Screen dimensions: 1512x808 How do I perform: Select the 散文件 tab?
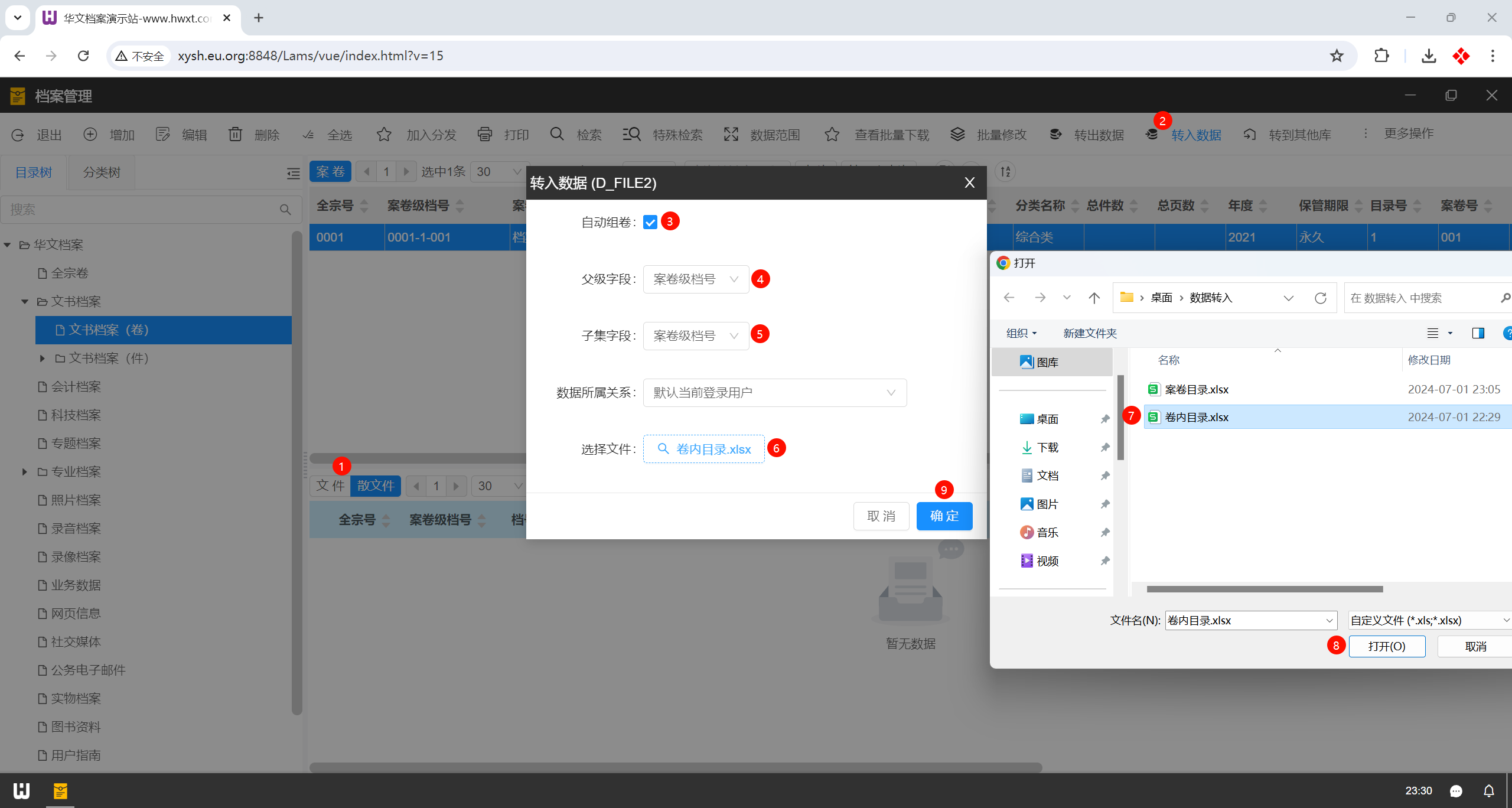point(376,486)
